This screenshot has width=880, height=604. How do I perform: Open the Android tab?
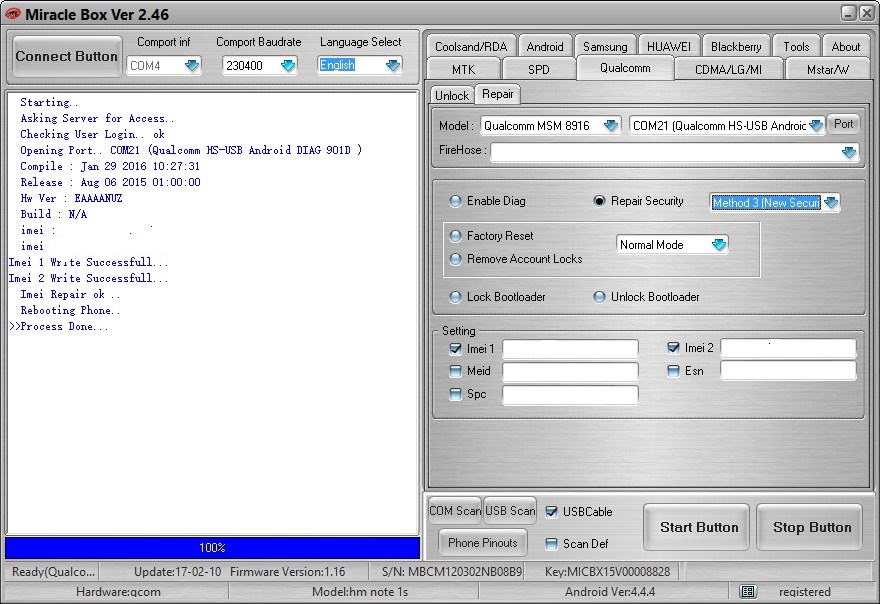[x=544, y=47]
